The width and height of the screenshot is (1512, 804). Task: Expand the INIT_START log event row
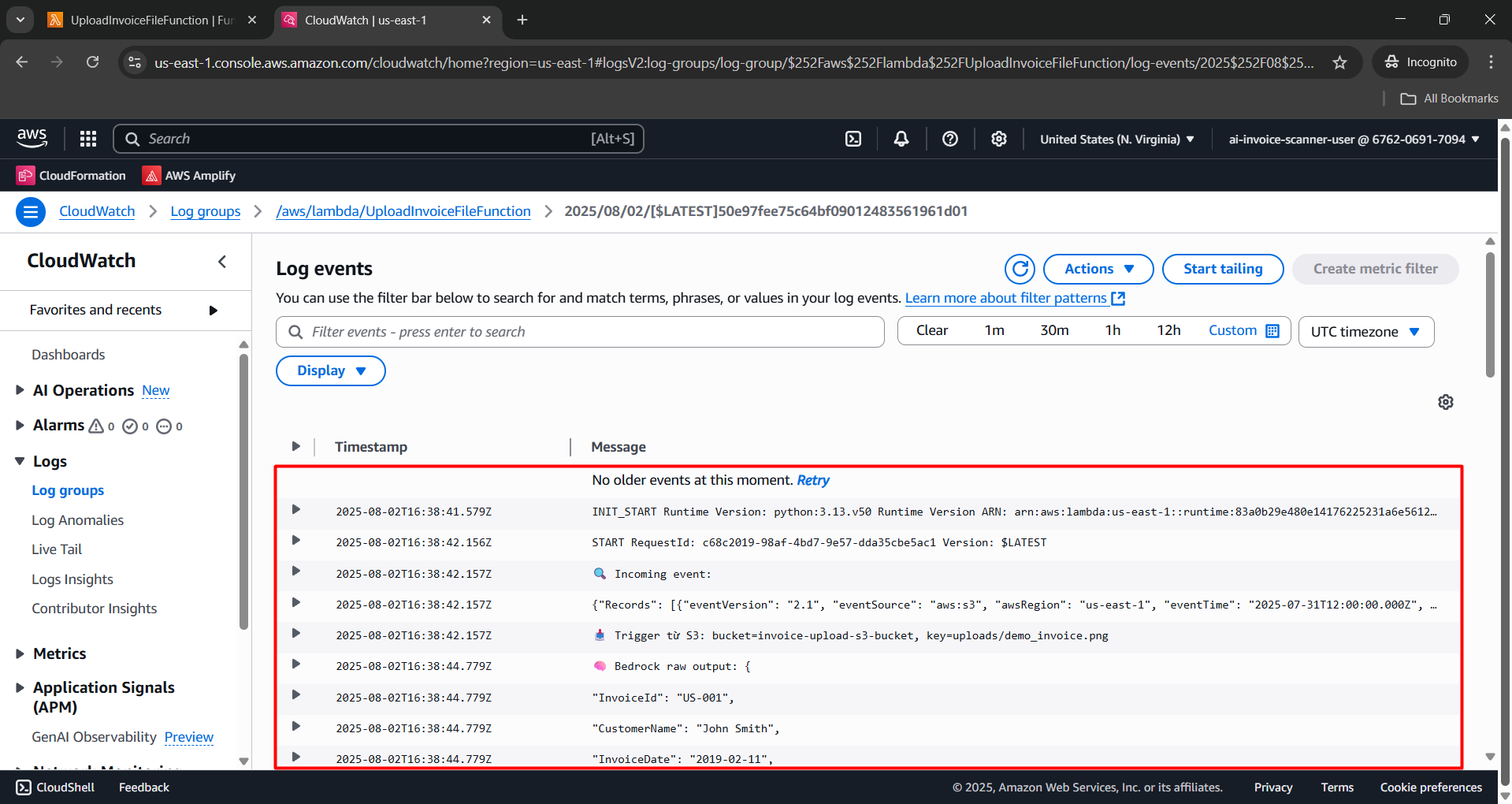[295, 509]
